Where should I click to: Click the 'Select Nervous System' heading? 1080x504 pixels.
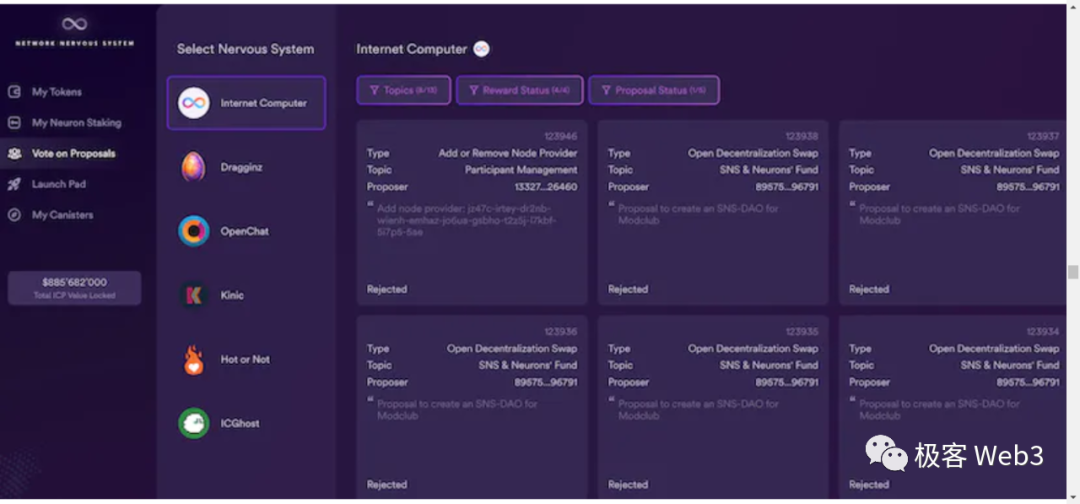(x=245, y=49)
